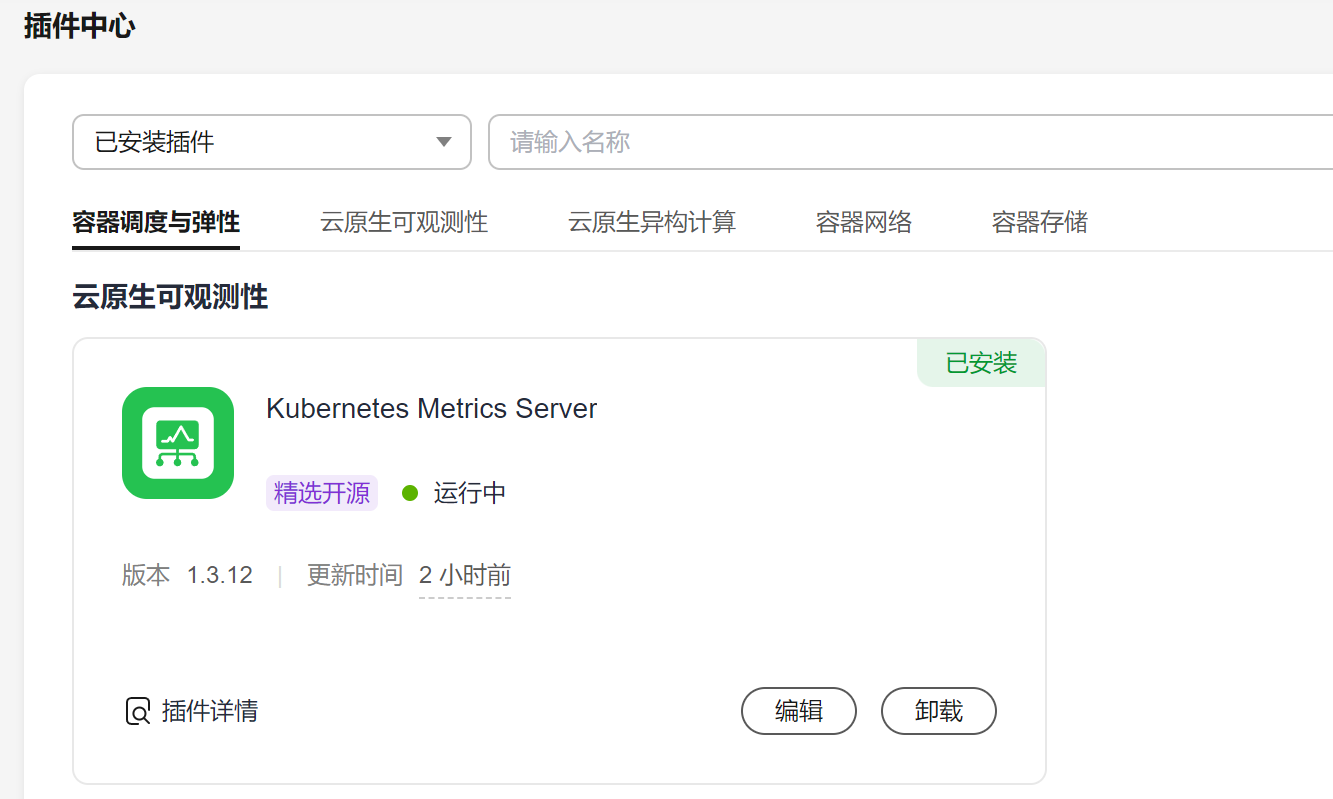
Task: Click the 插件中心 page title
Action: tap(80, 27)
